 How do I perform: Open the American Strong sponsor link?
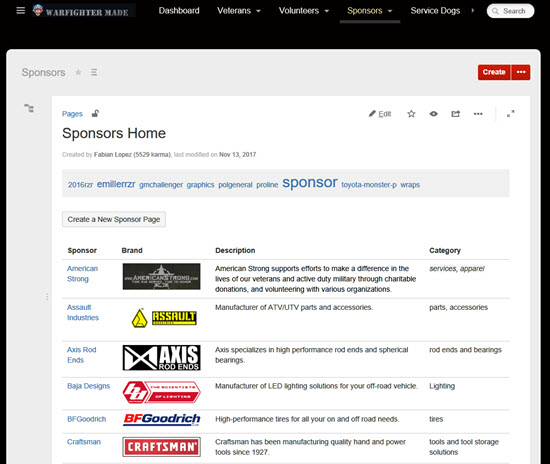(x=82, y=274)
